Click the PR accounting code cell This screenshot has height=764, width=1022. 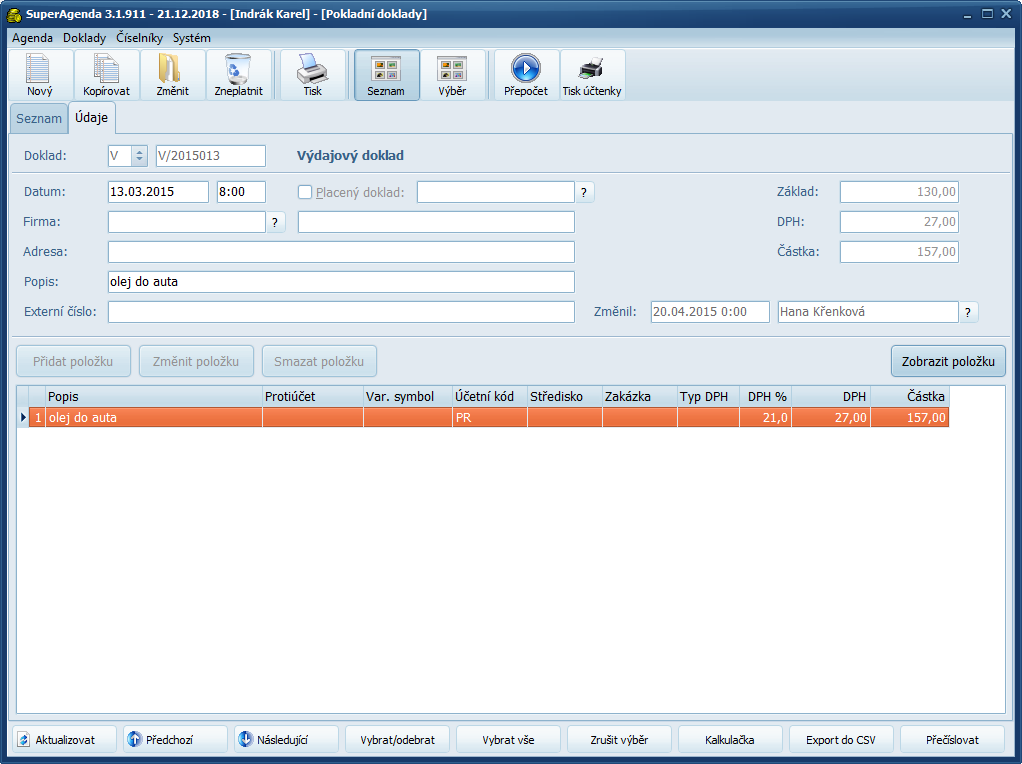point(490,418)
